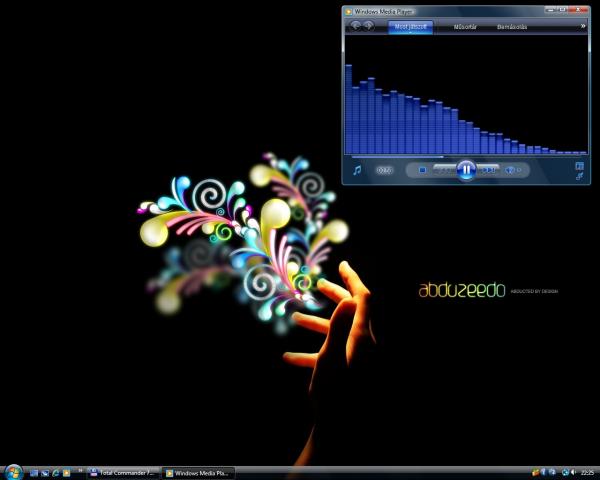Screen dimensions: 600x480
Task: Close the Windows Media Player window
Action: [x=578, y=10]
